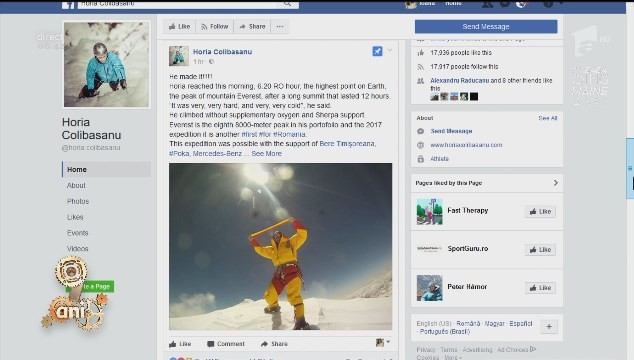Screen dimensions: 634x360
Task: Follow the Horia Colibasanu page
Action: click(215, 27)
